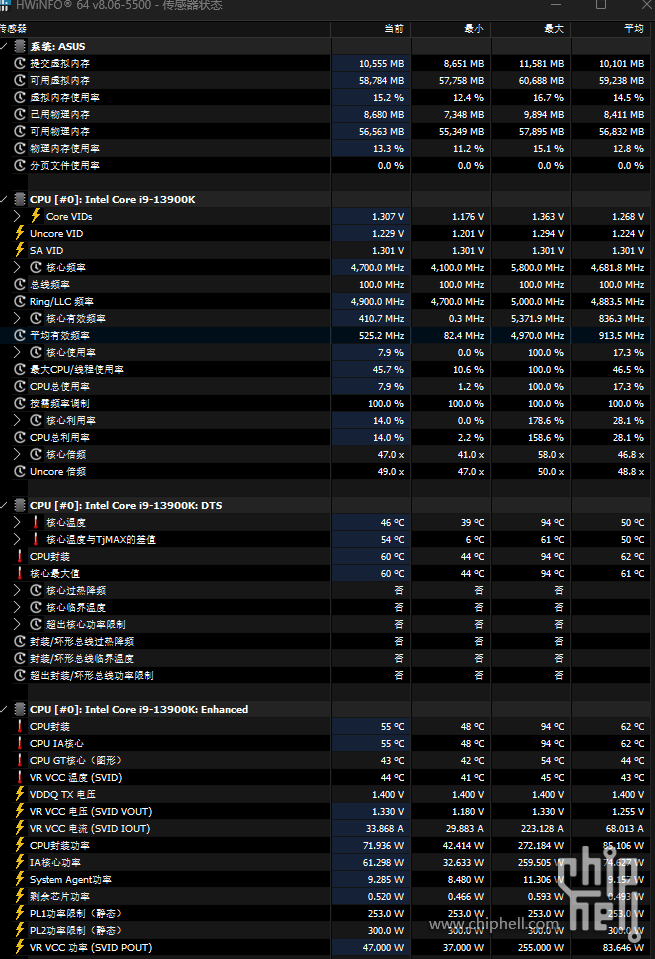Viewport: 655px width, 959px height.
Task: Collapse the i9-13900K: DTS group
Action: click(4, 505)
